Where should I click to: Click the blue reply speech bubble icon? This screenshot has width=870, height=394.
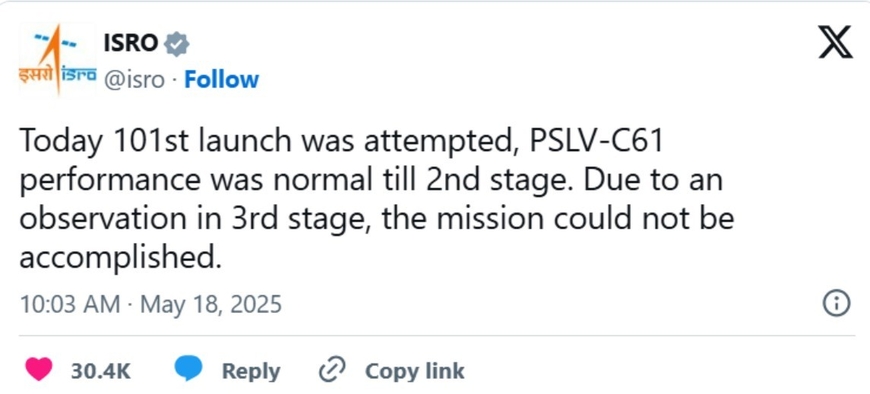[189, 369]
